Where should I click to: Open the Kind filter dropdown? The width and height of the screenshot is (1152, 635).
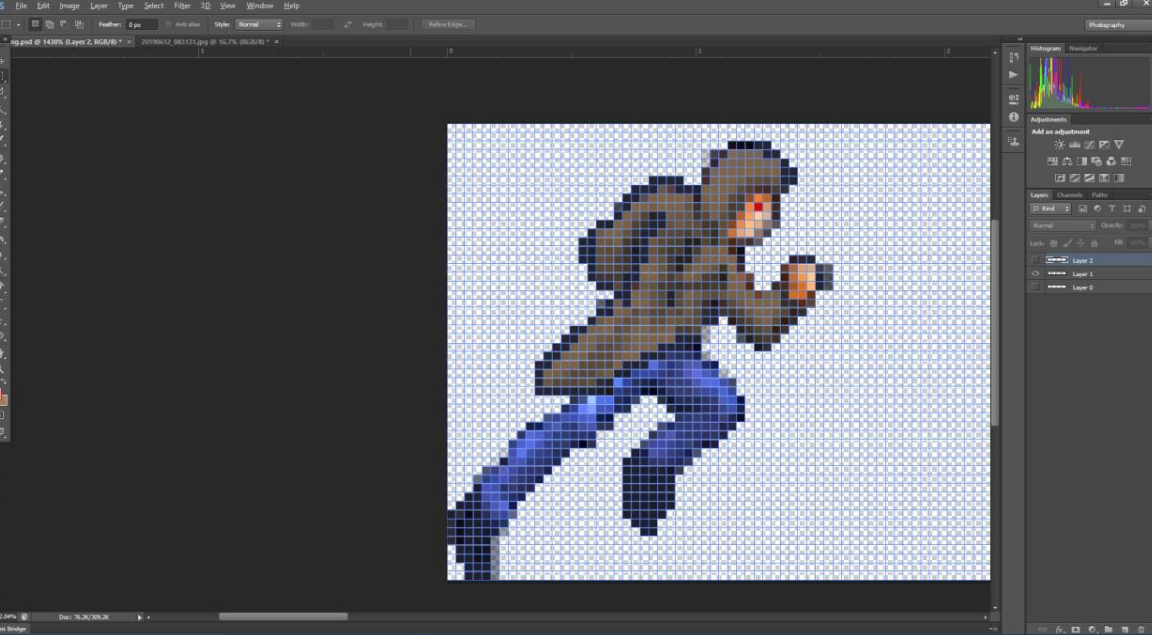[1052, 209]
